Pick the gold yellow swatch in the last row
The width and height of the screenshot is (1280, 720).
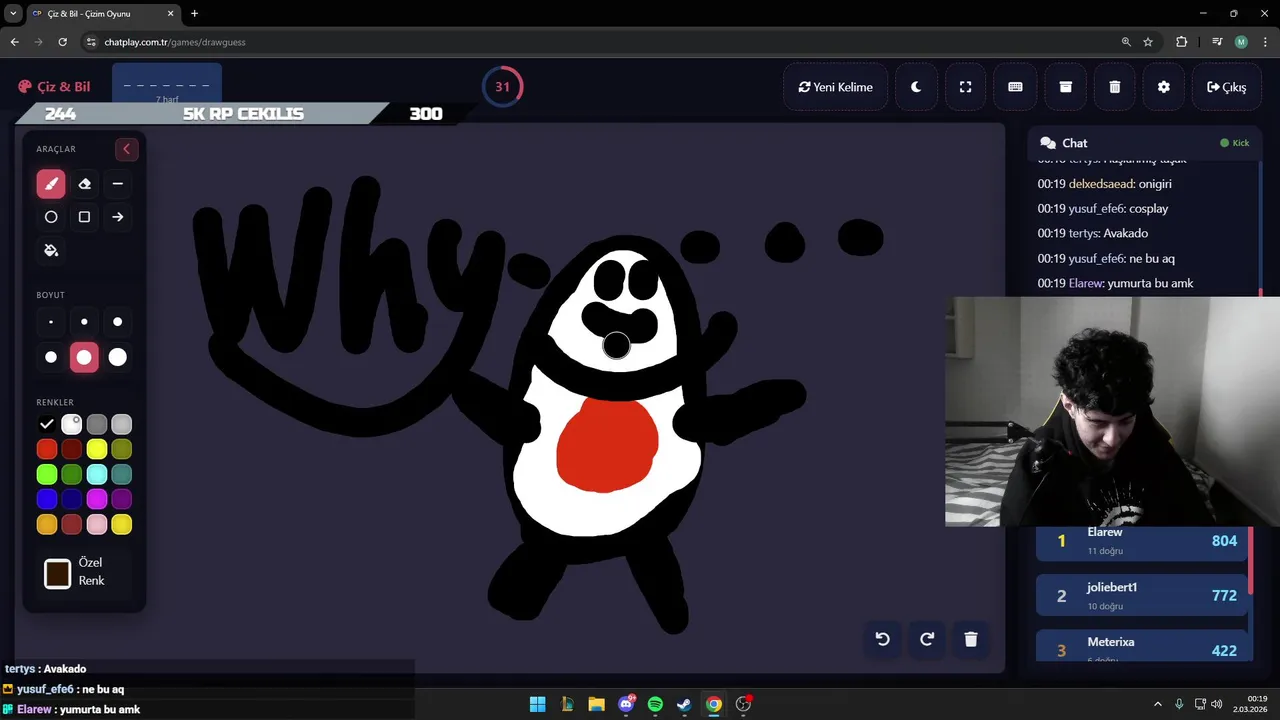click(122, 524)
